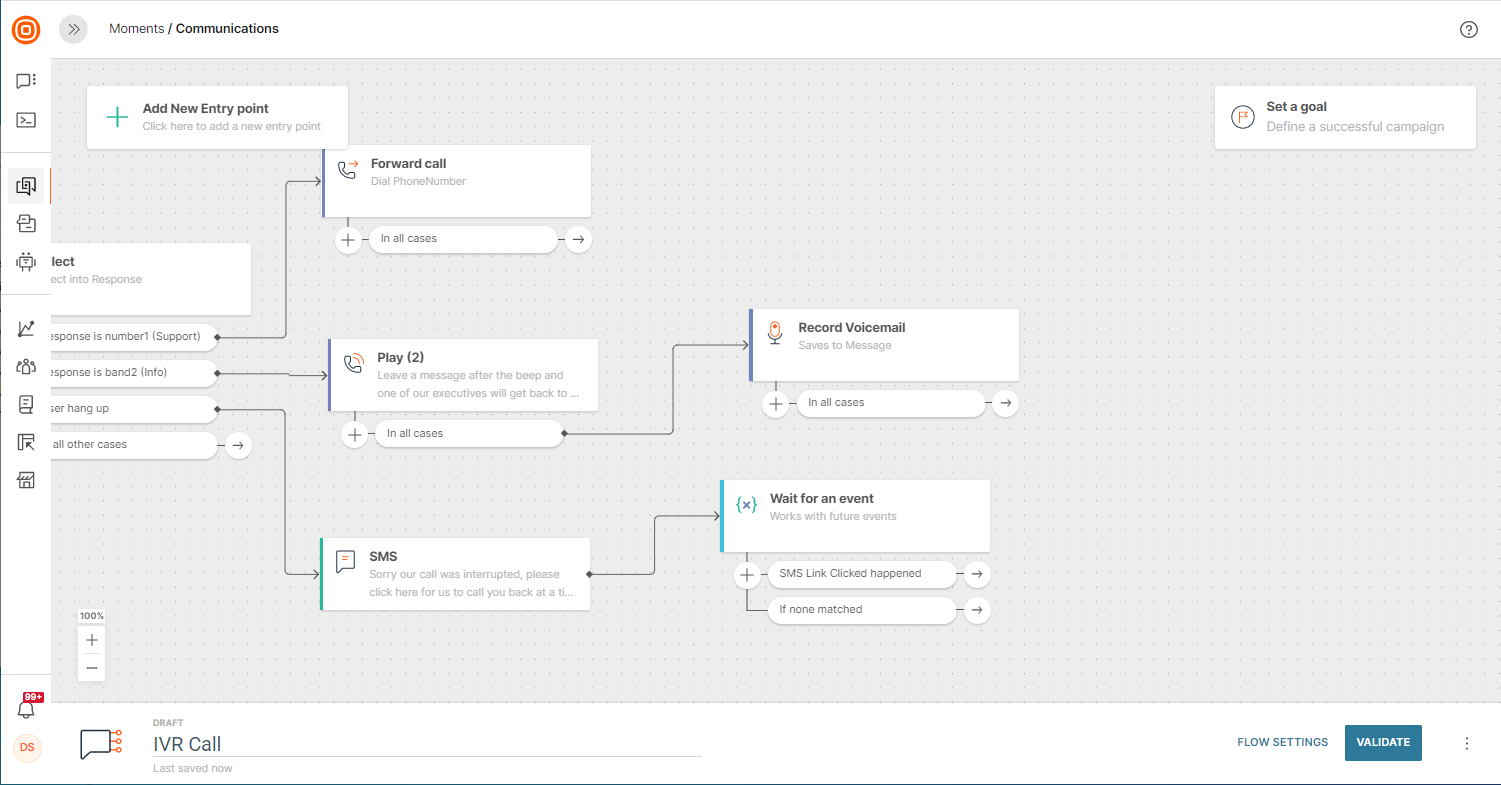Click the Infobip logo icon

point(26,30)
